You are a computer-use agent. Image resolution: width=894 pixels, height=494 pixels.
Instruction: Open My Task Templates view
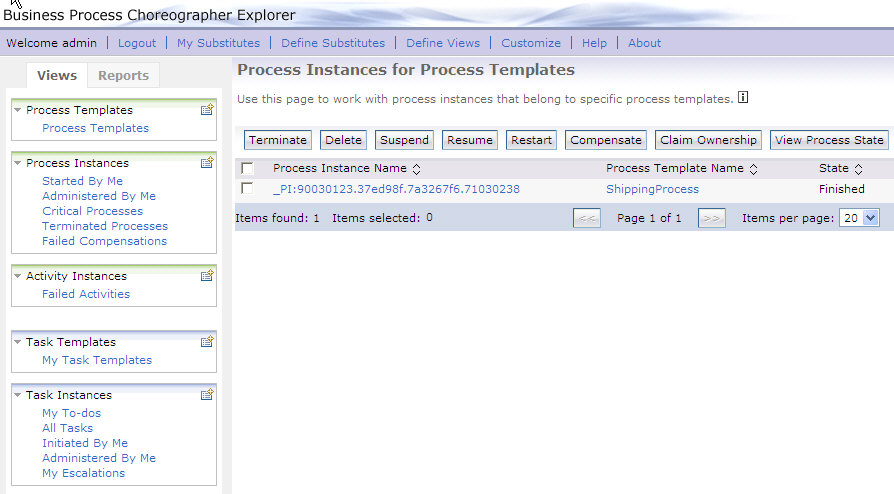pyautogui.click(x=97, y=360)
